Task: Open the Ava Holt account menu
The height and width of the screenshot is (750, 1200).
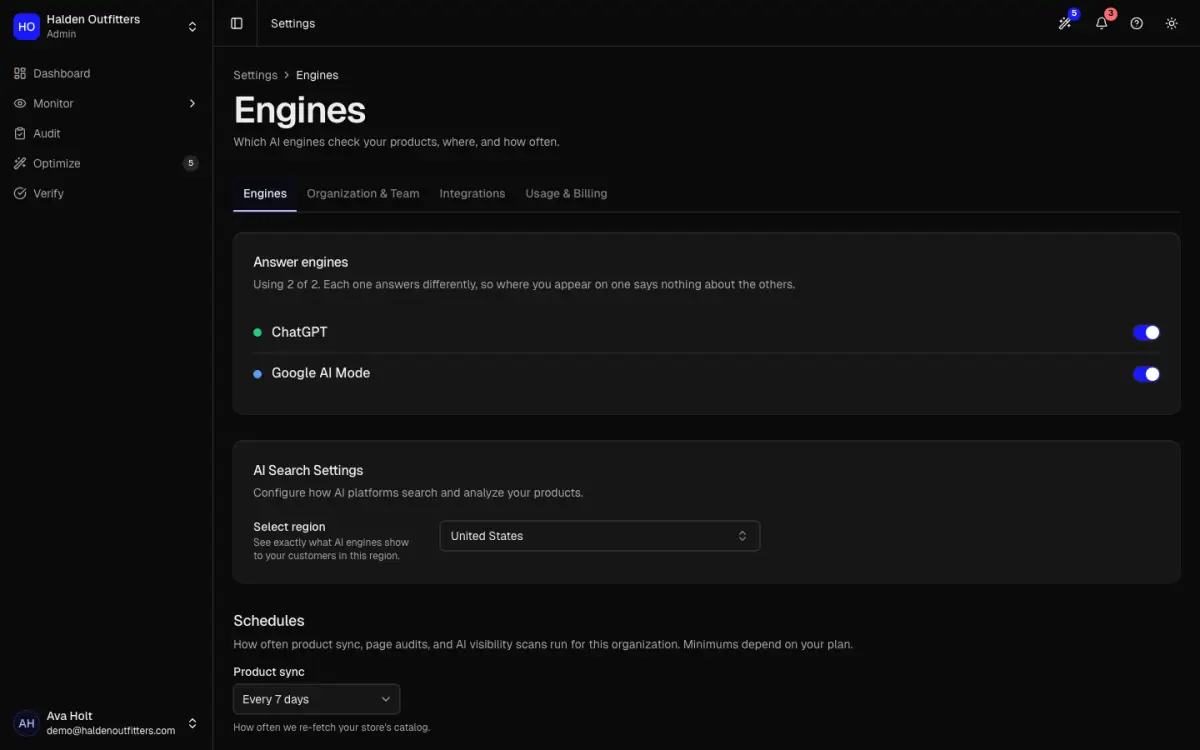Action: [x=106, y=723]
